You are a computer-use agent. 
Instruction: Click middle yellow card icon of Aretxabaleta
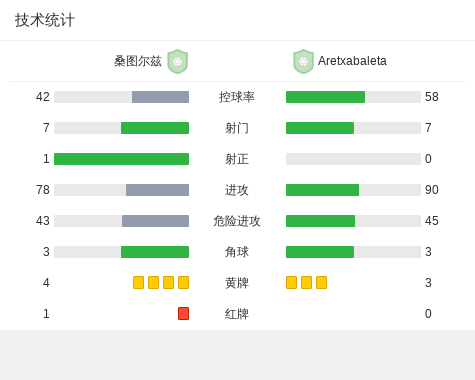click(306, 282)
